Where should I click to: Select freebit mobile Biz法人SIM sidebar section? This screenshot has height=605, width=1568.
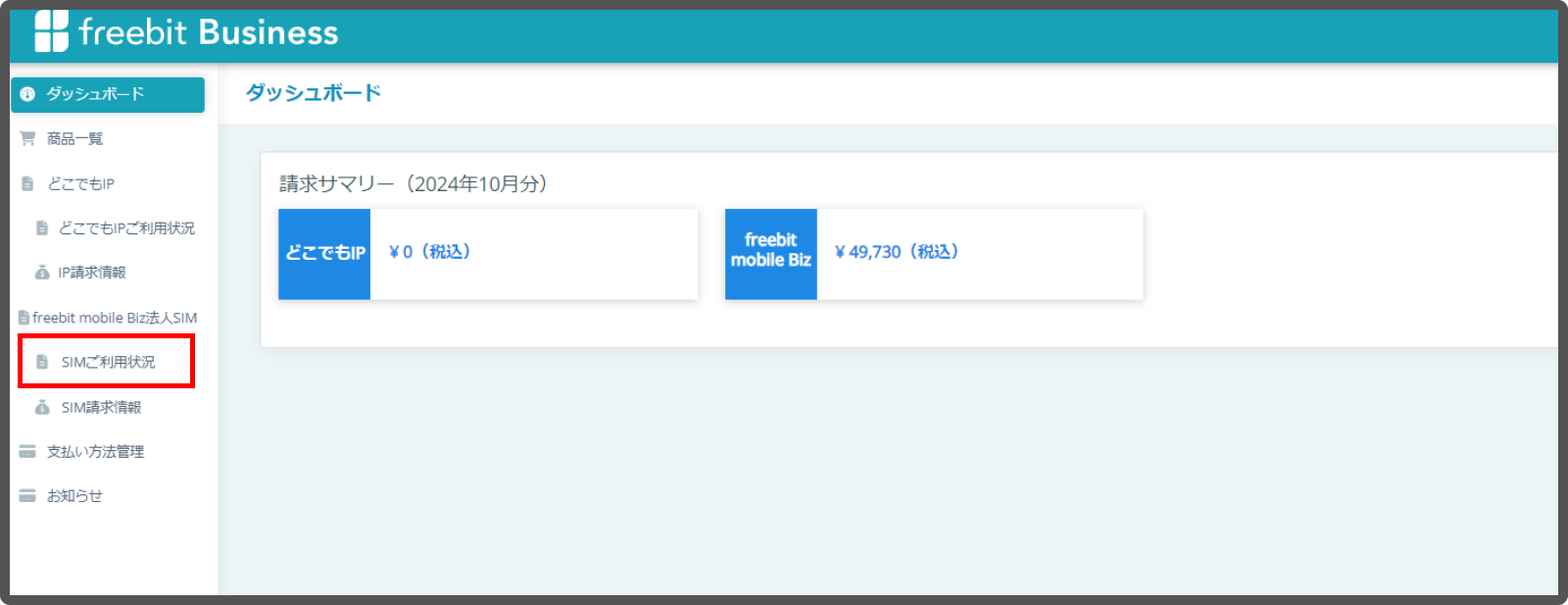point(114,318)
